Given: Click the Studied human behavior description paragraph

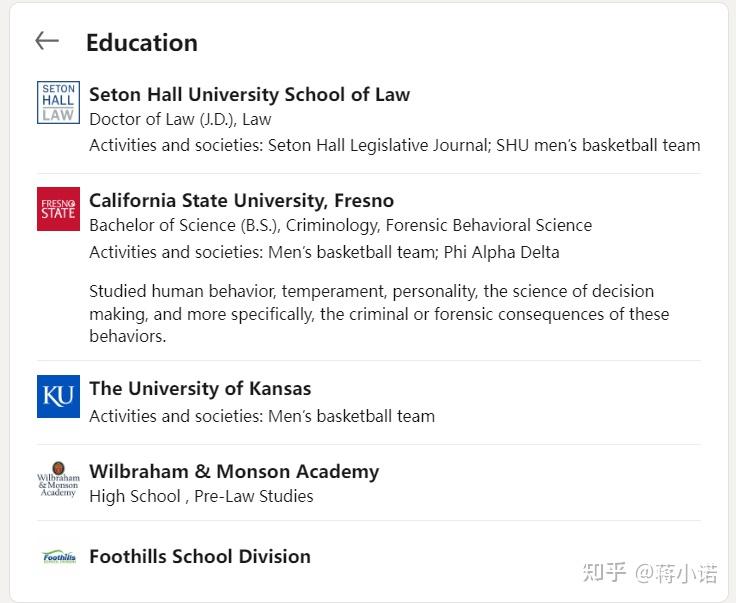Looking at the screenshot, I should (x=379, y=314).
